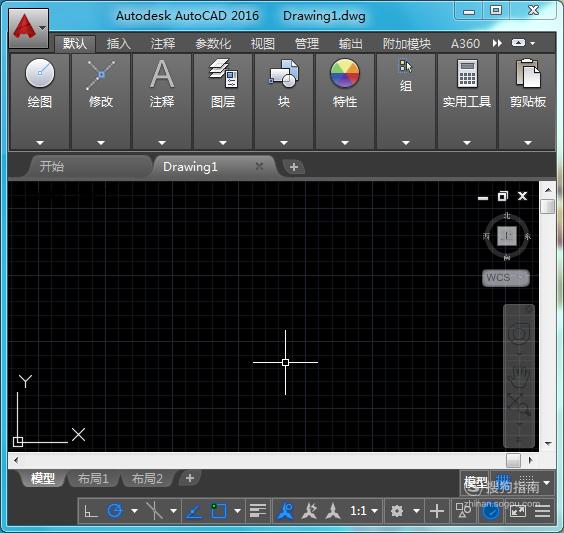The image size is (564, 533).
Task: Add a new layout with plus button
Action: pyautogui.click(x=190, y=478)
